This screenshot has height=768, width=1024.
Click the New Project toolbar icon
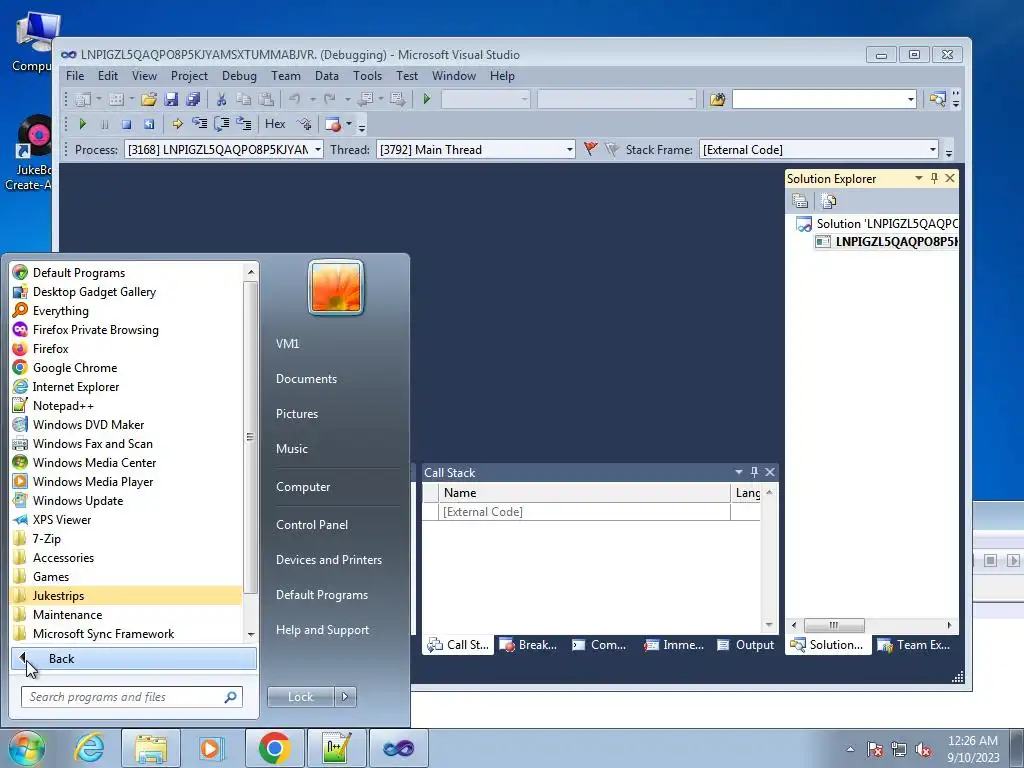point(83,99)
